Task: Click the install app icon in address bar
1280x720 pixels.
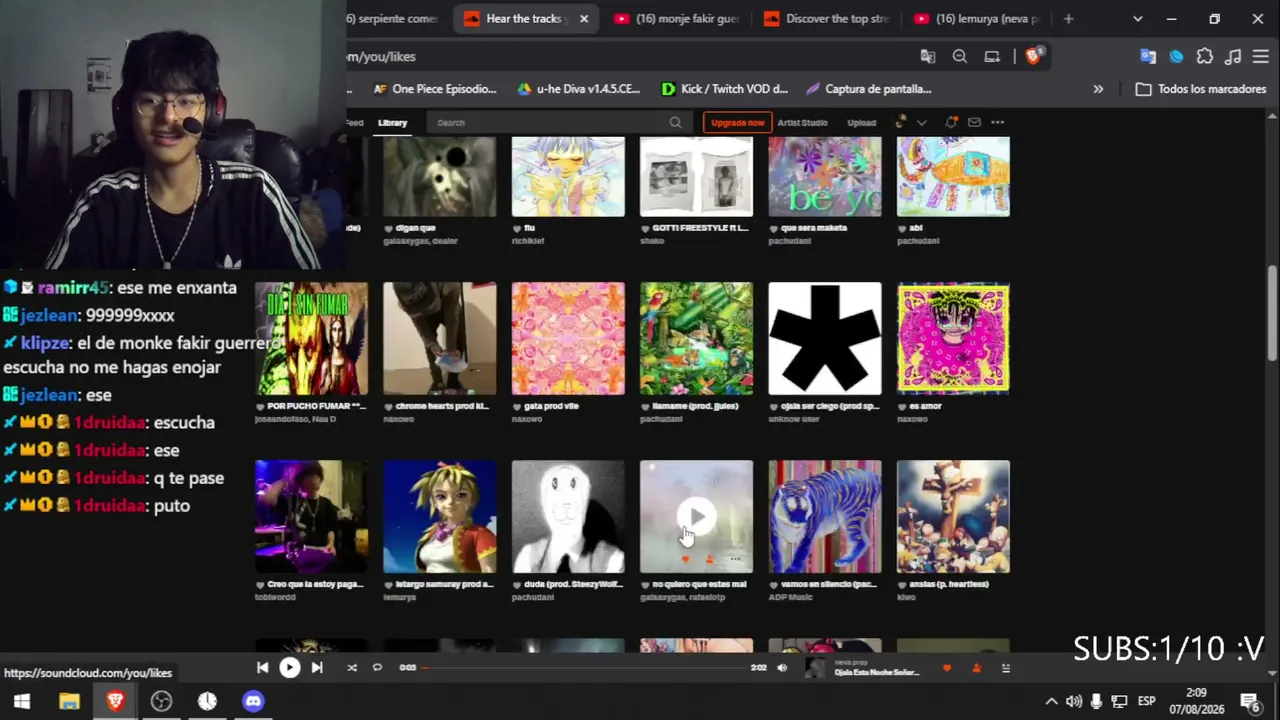Action: [x=992, y=57]
